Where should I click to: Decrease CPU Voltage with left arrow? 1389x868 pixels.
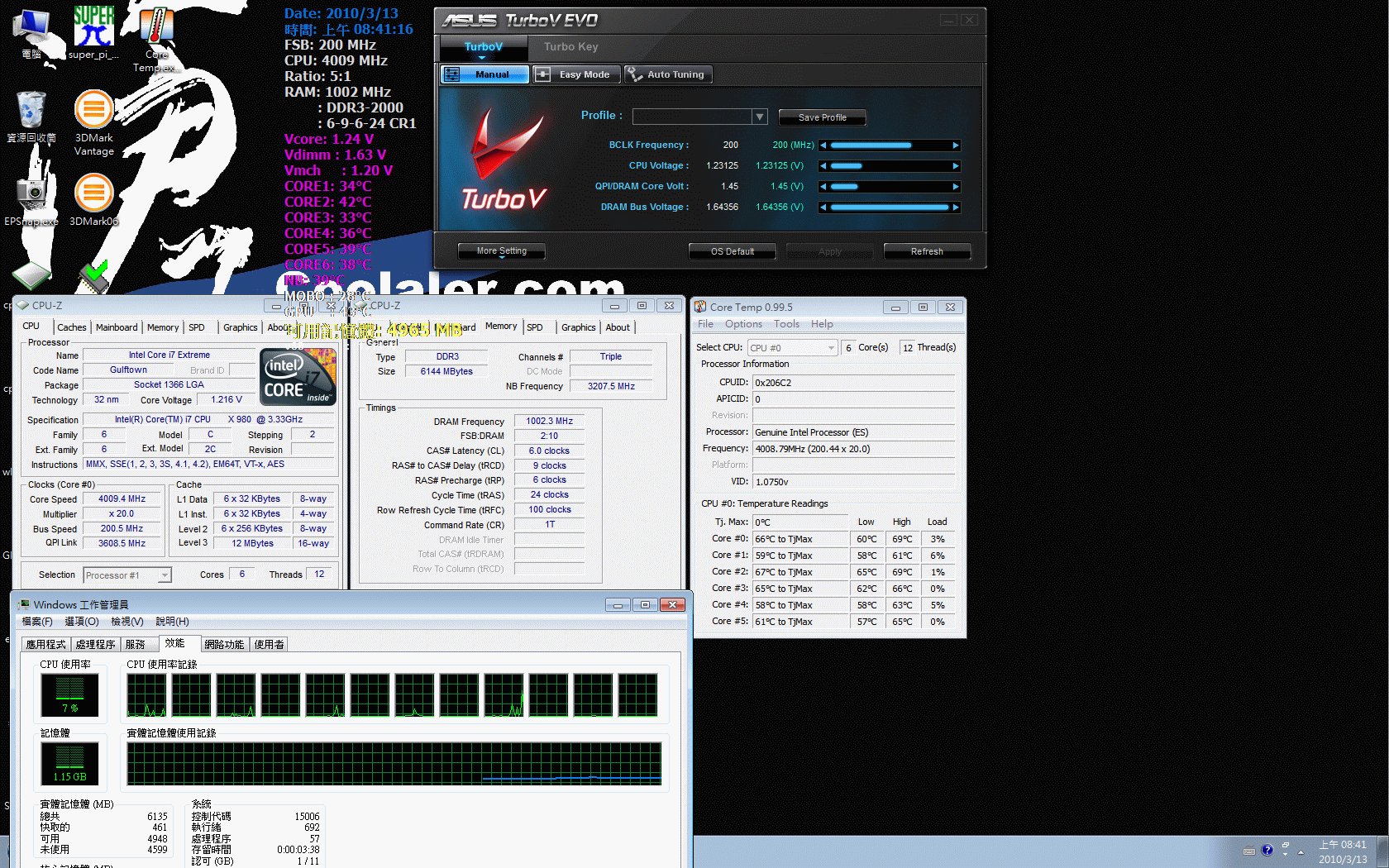(823, 166)
